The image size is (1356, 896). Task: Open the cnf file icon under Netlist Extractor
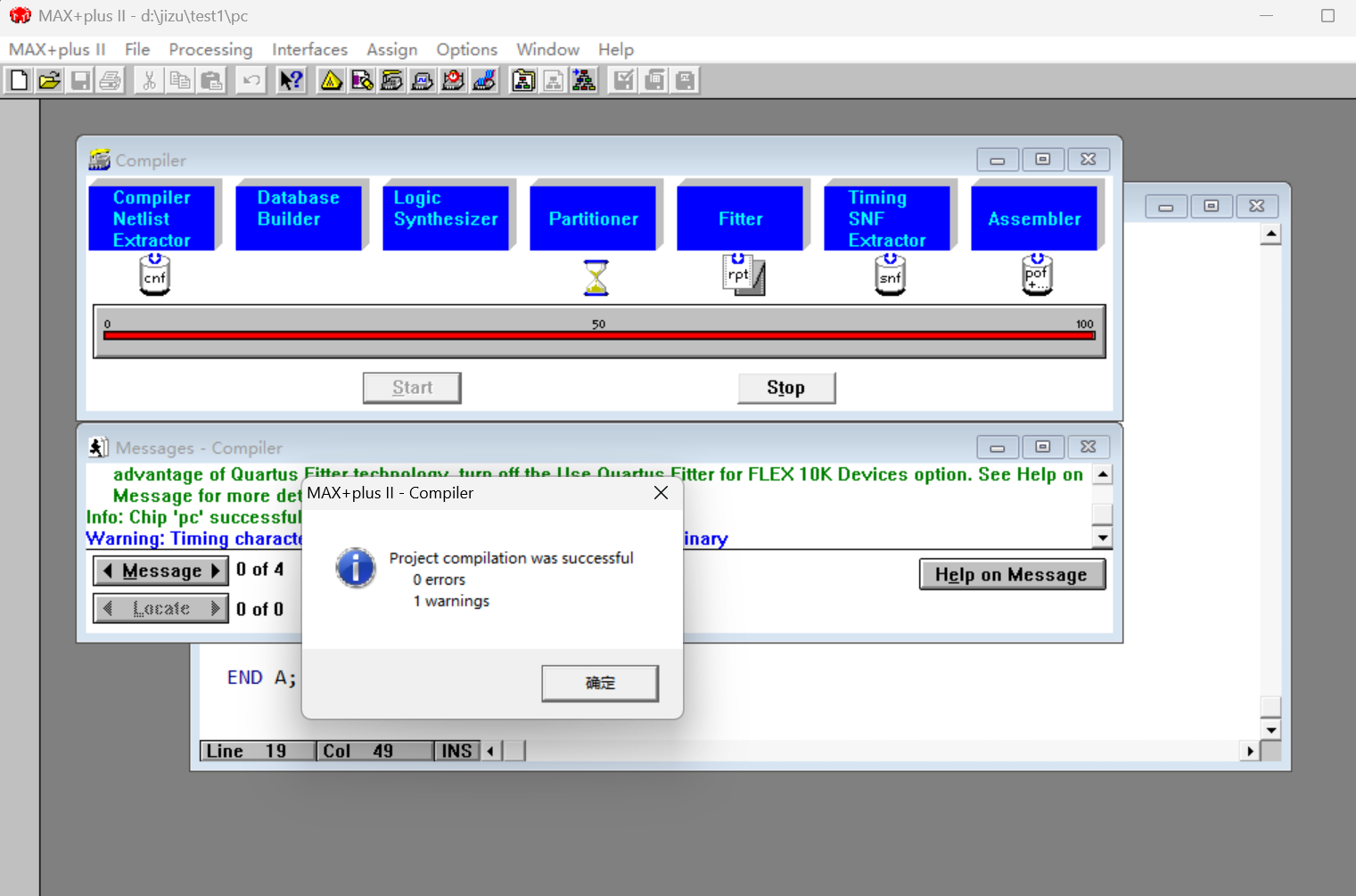click(154, 274)
